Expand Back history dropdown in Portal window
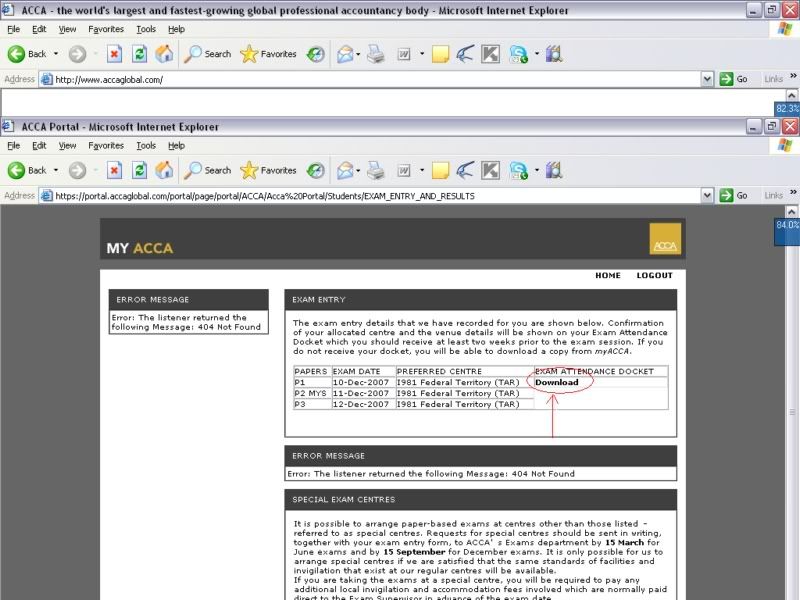 pos(56,170)
